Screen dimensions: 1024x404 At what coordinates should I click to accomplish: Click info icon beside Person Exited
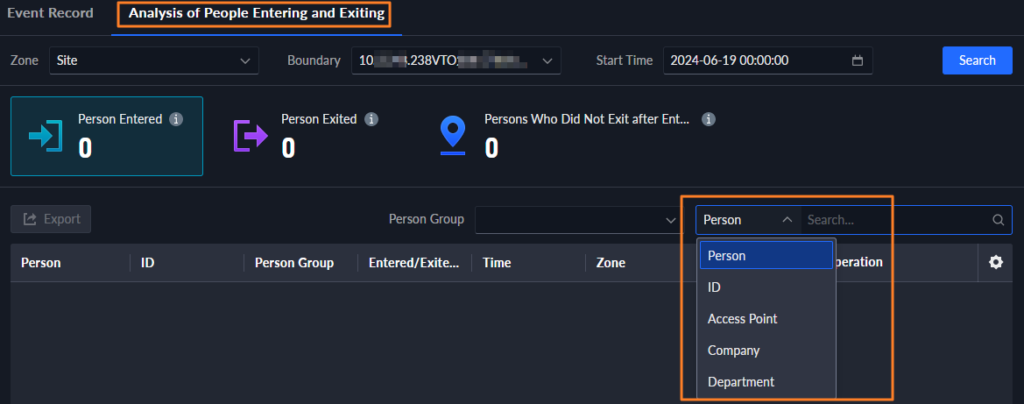[x=371, y=119]
